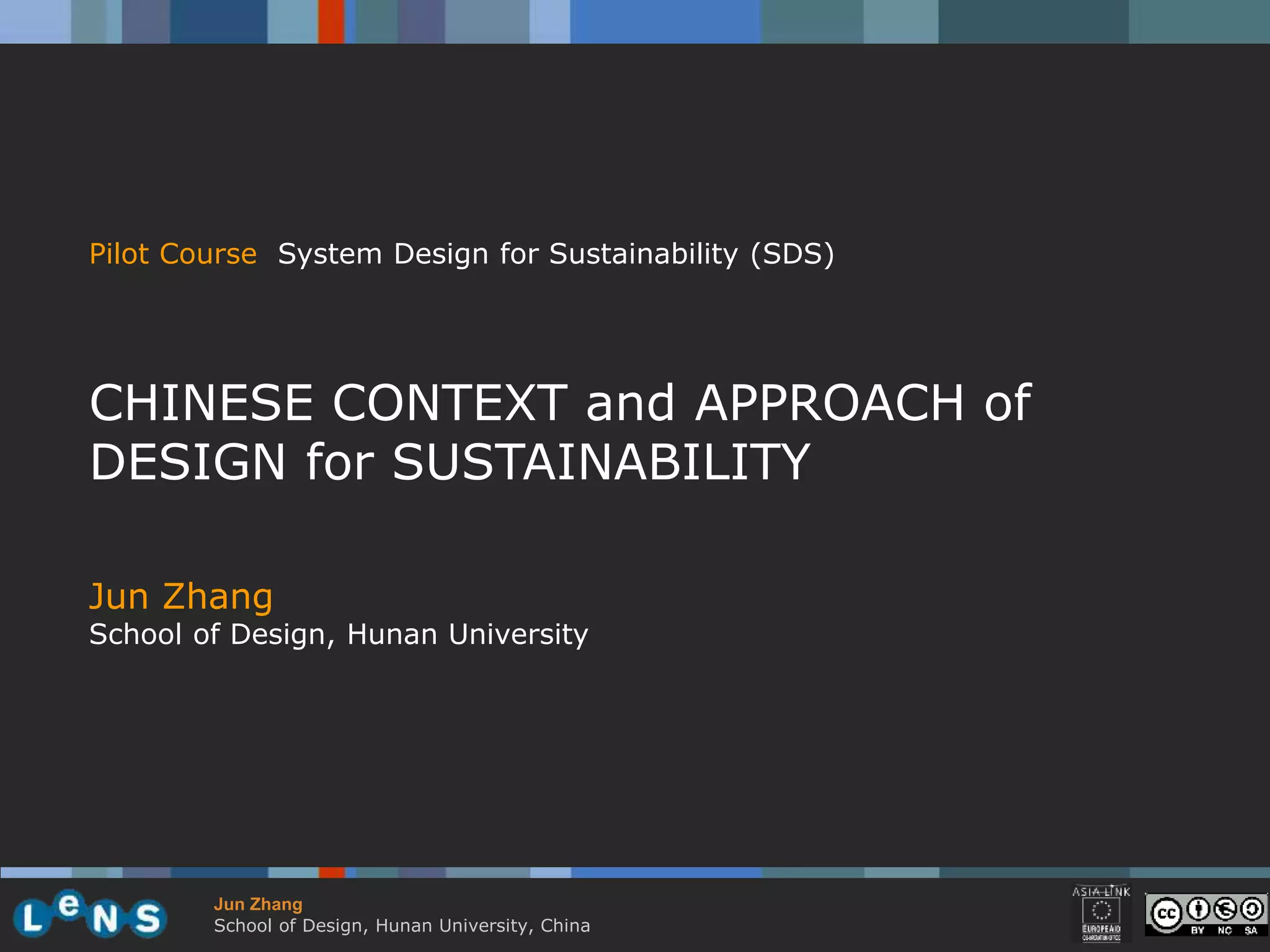
Task: Click the small footer 'Jun Zhang' name
Action: coord(258,904)
